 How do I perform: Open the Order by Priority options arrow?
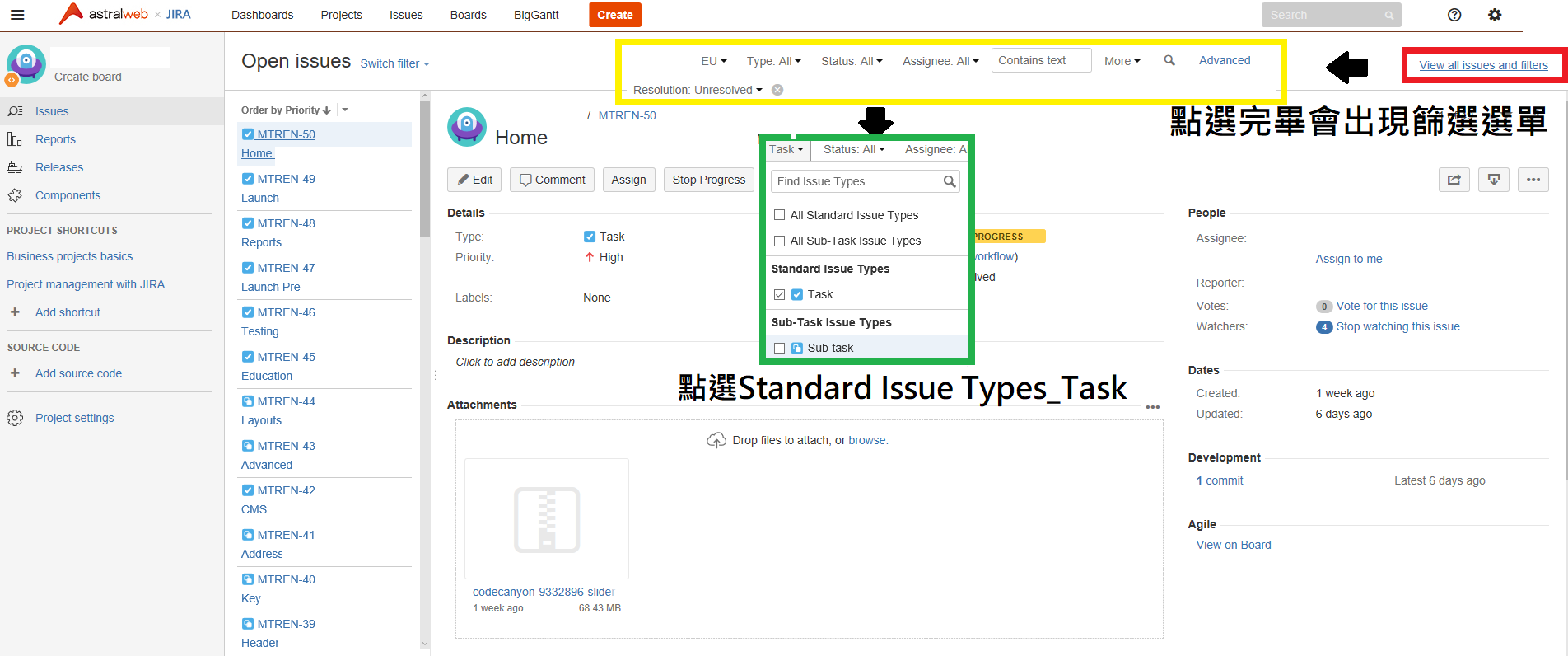(345, 110)
